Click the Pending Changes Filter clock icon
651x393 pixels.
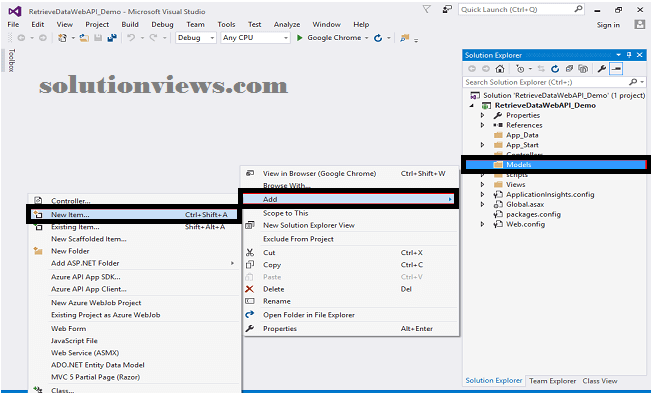tap(520, 69)
